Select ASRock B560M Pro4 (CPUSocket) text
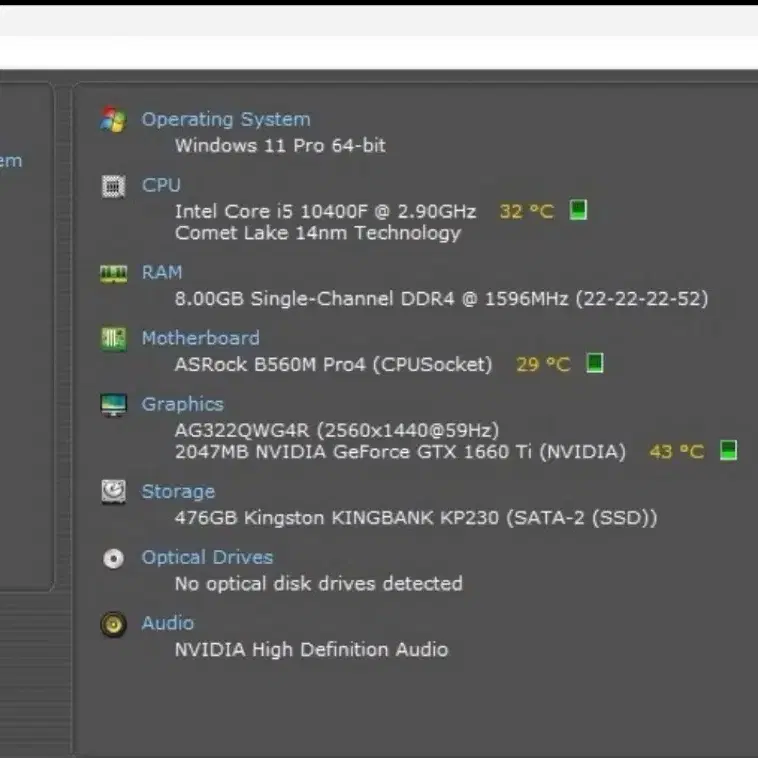Viewport: 758px width, 758px height. [x=333, y=364]
